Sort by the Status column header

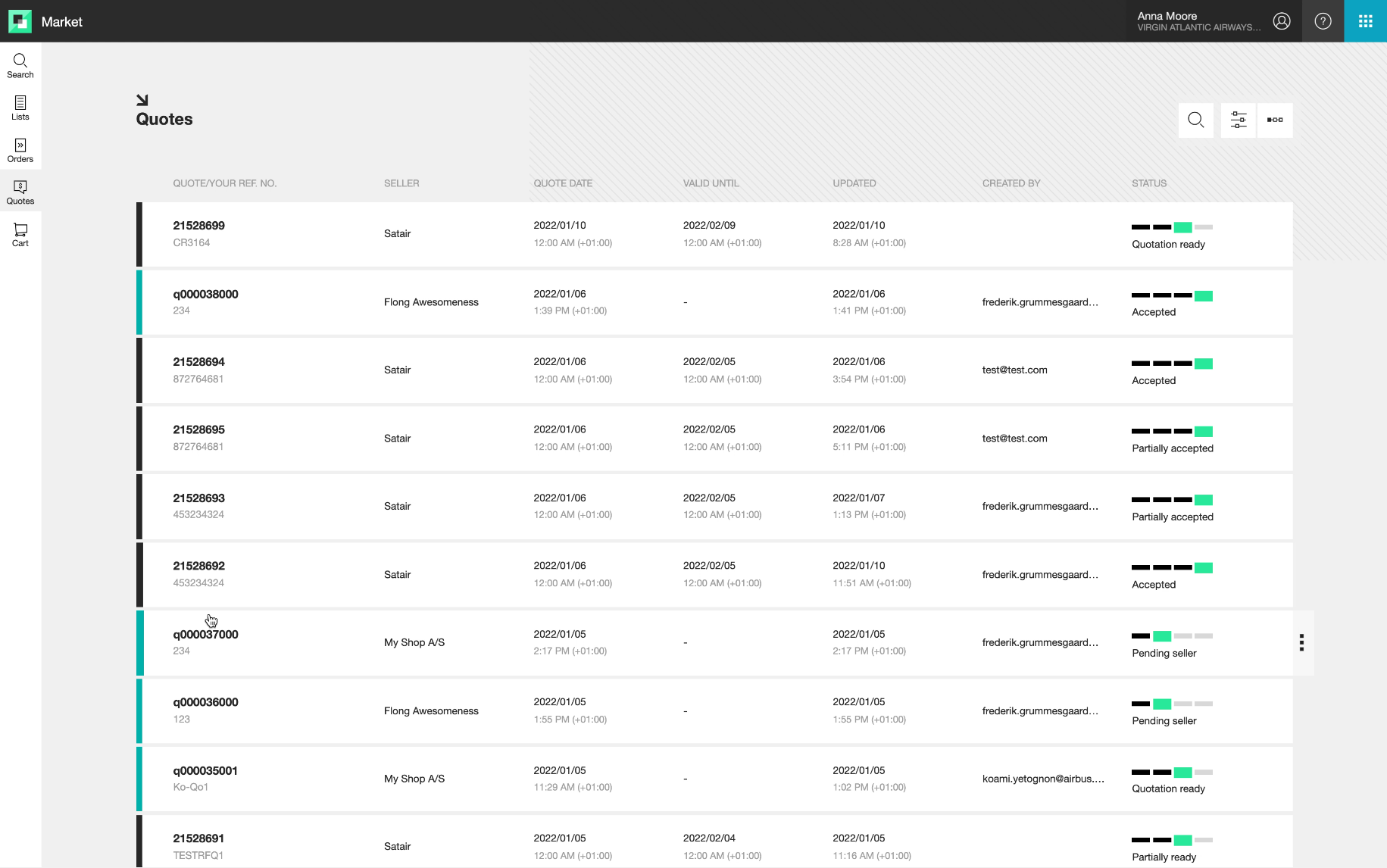[x=1148, y=183]
